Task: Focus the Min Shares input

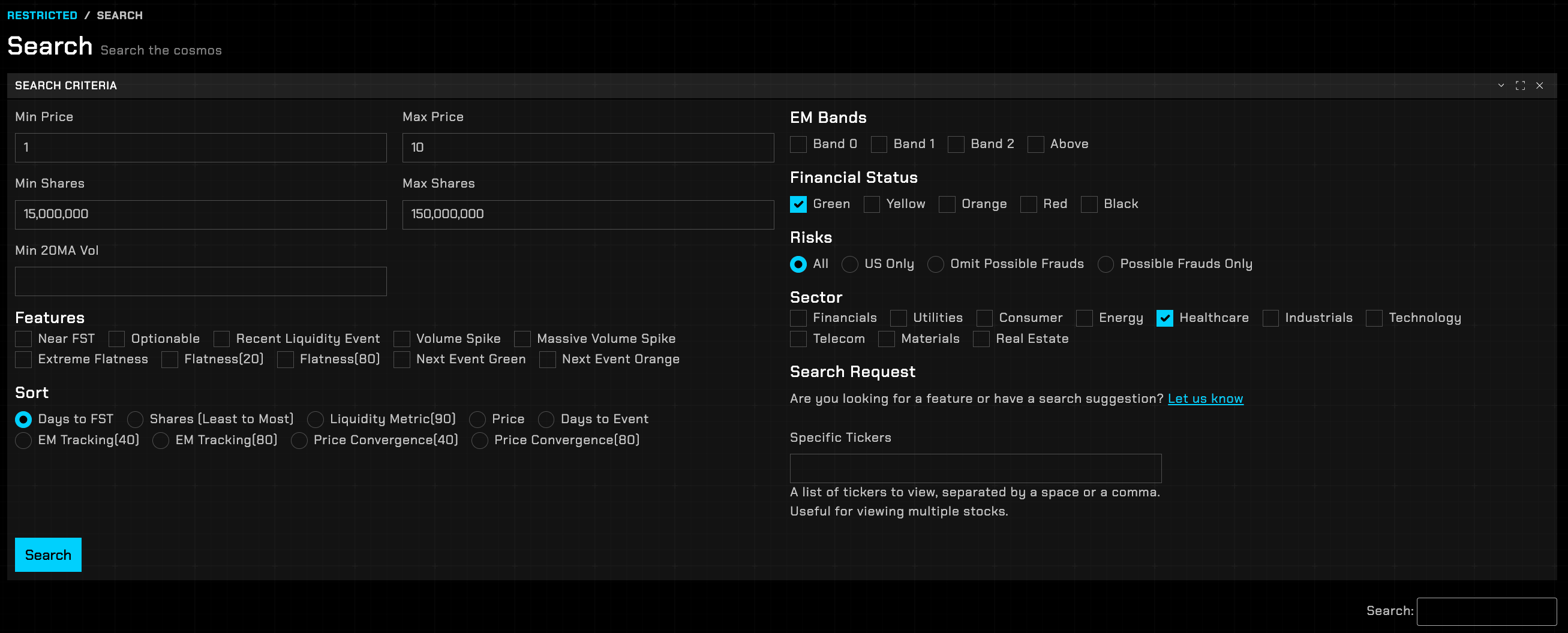Action: 200,215
